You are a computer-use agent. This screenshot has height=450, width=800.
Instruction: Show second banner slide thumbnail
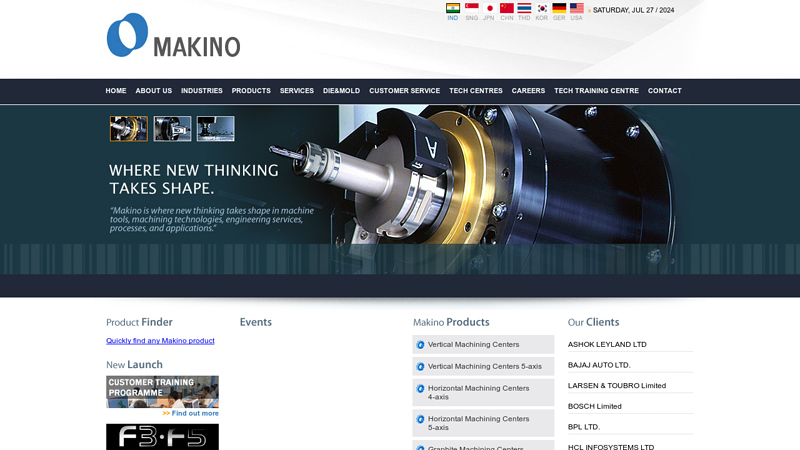[x=172, y=129]
